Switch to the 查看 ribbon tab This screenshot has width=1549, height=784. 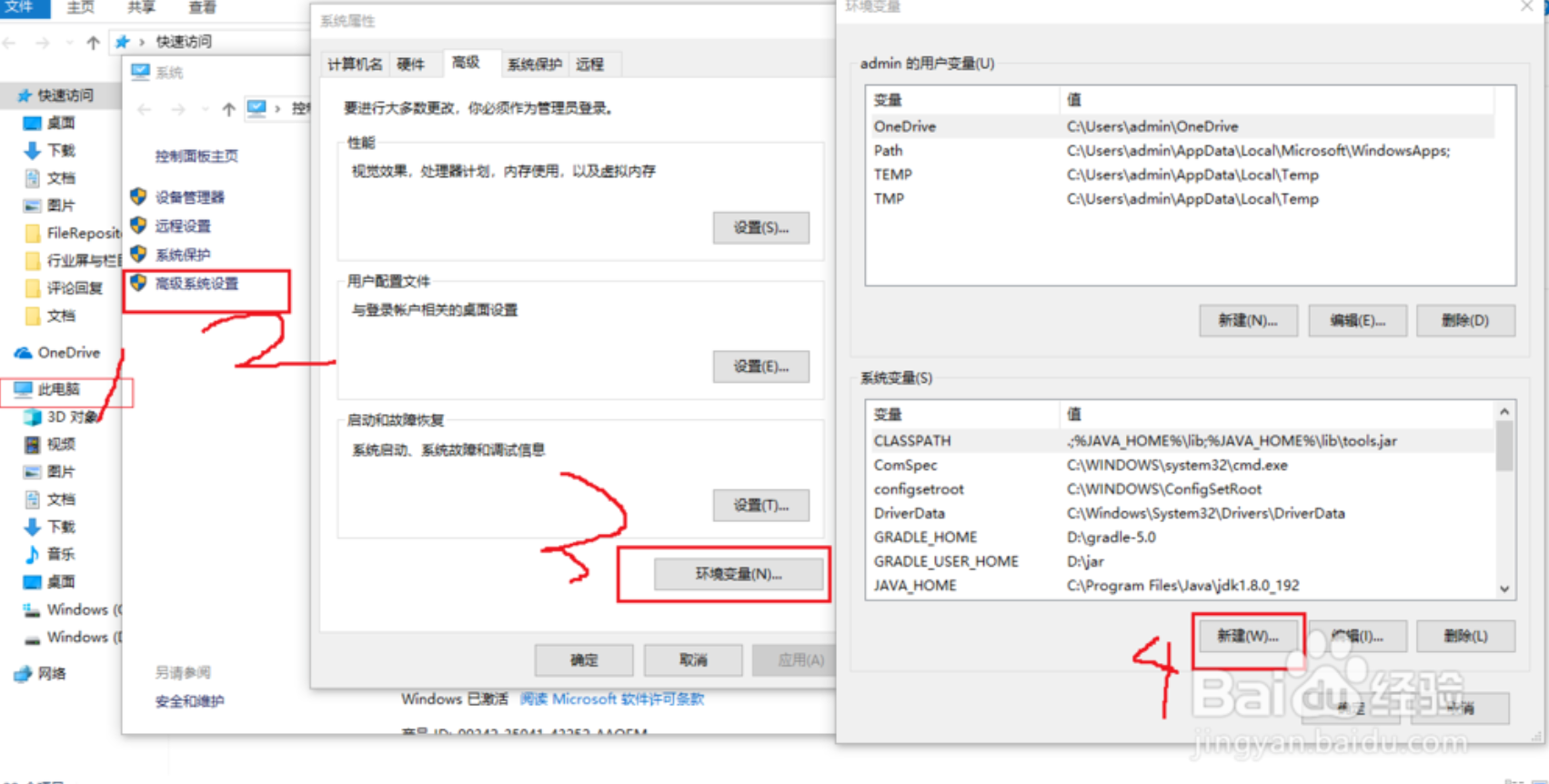202,7
